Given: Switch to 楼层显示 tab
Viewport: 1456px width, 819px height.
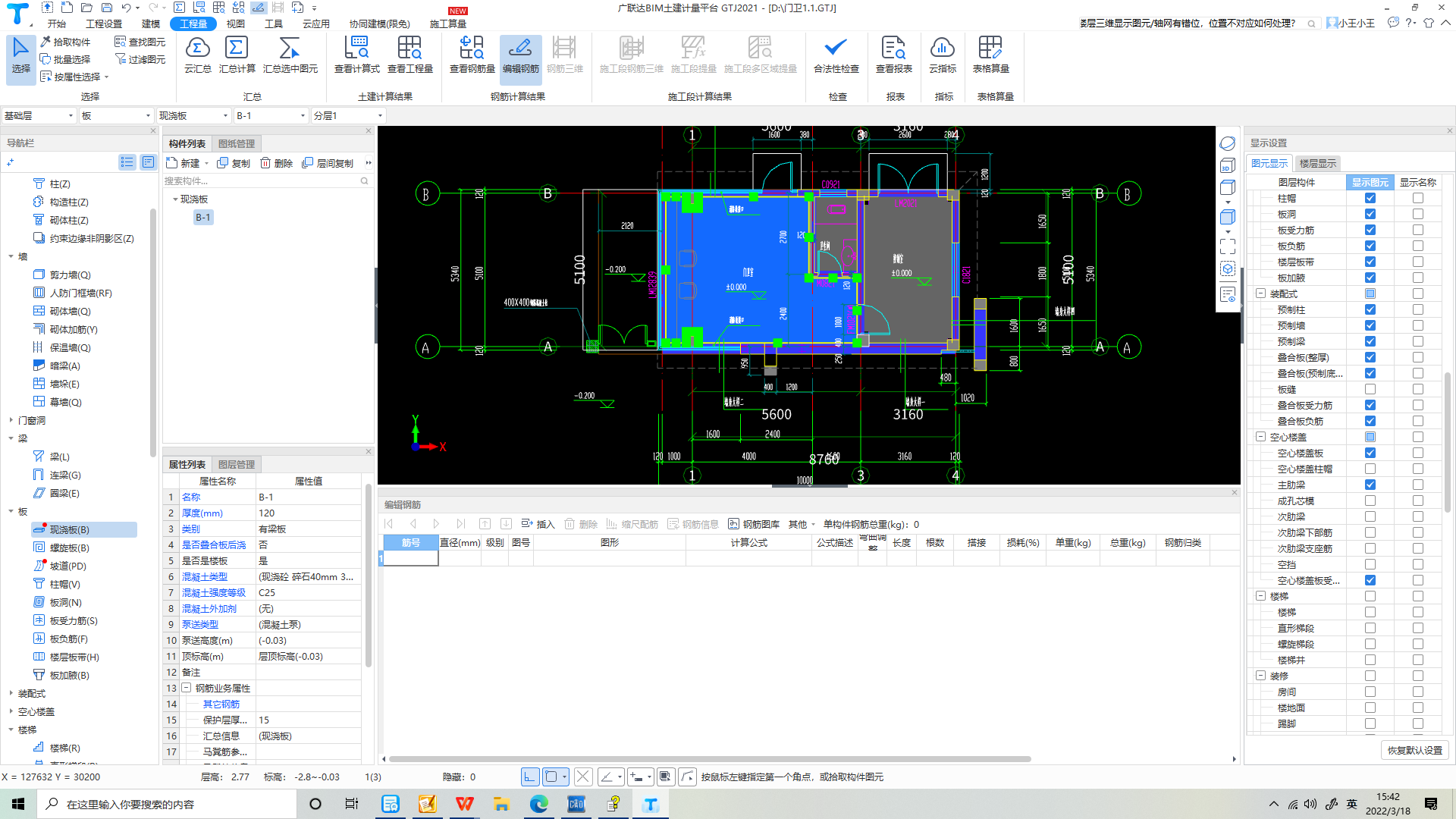Looking at the screenshot, I should [x=1317, y=163].
